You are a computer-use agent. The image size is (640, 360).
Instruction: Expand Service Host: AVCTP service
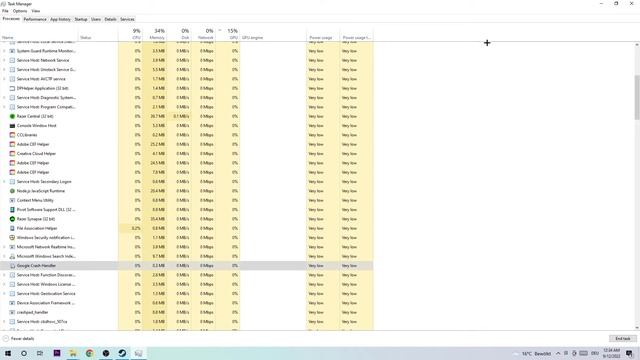click(x=4, y=79)
